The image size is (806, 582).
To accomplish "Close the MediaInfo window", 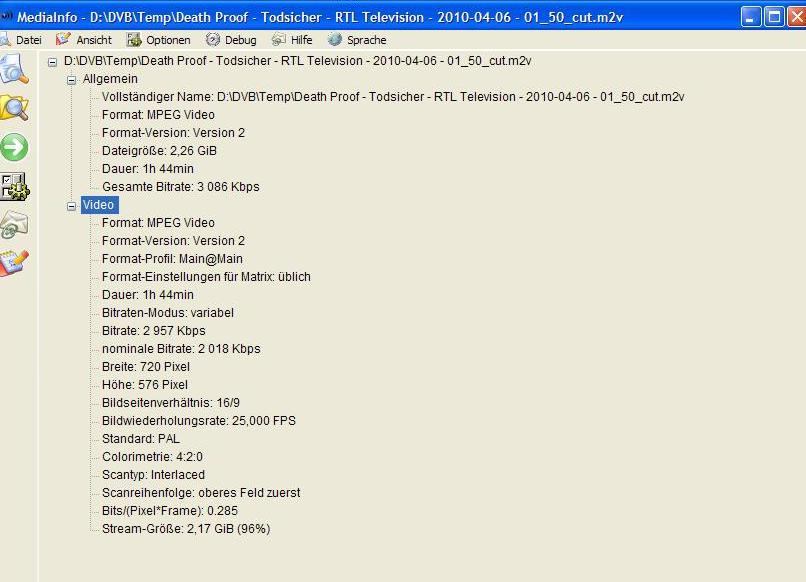I will (797, 16).
